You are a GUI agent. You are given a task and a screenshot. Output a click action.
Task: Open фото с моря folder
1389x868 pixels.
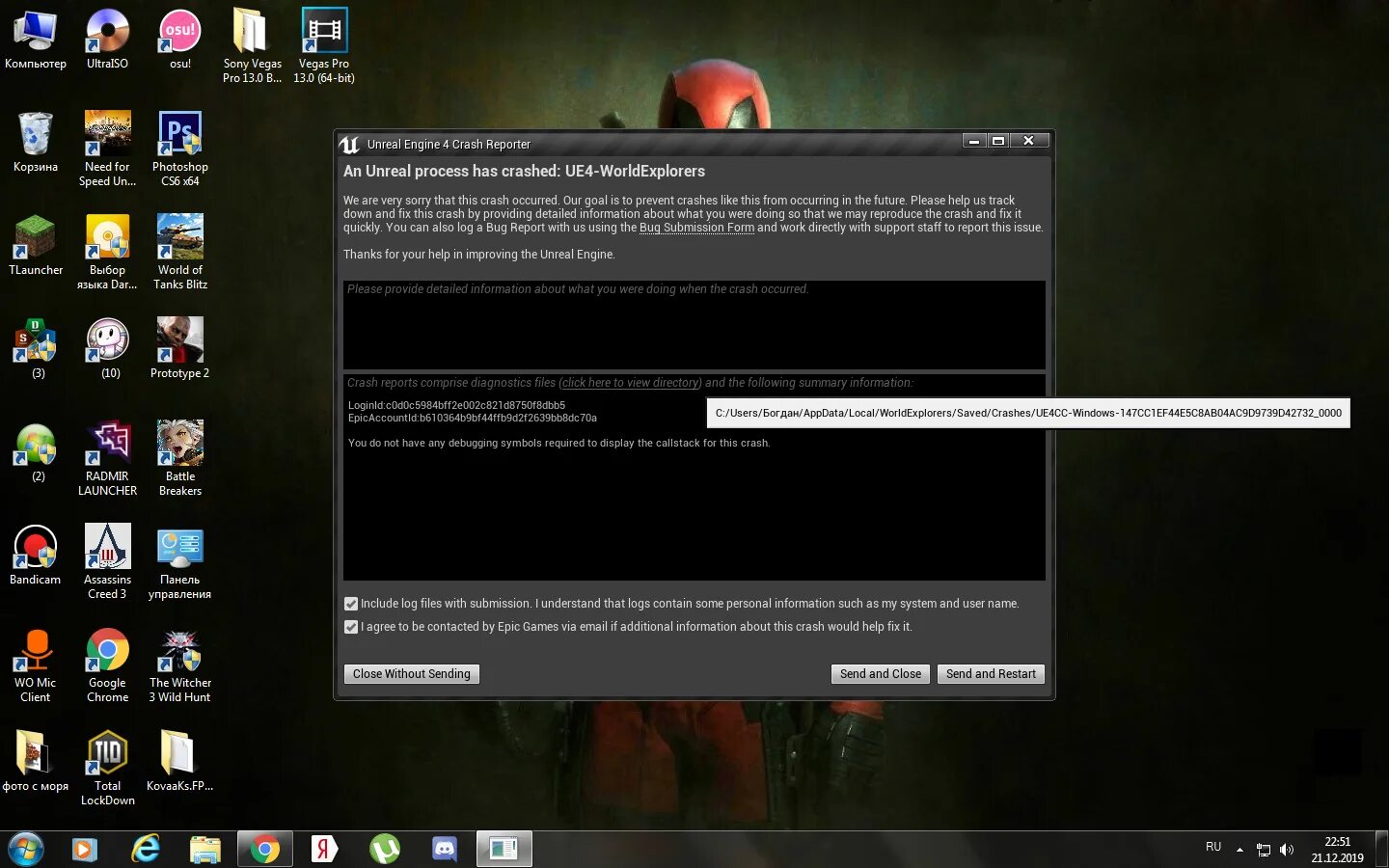pyautogui.click(x=35, y=761)
